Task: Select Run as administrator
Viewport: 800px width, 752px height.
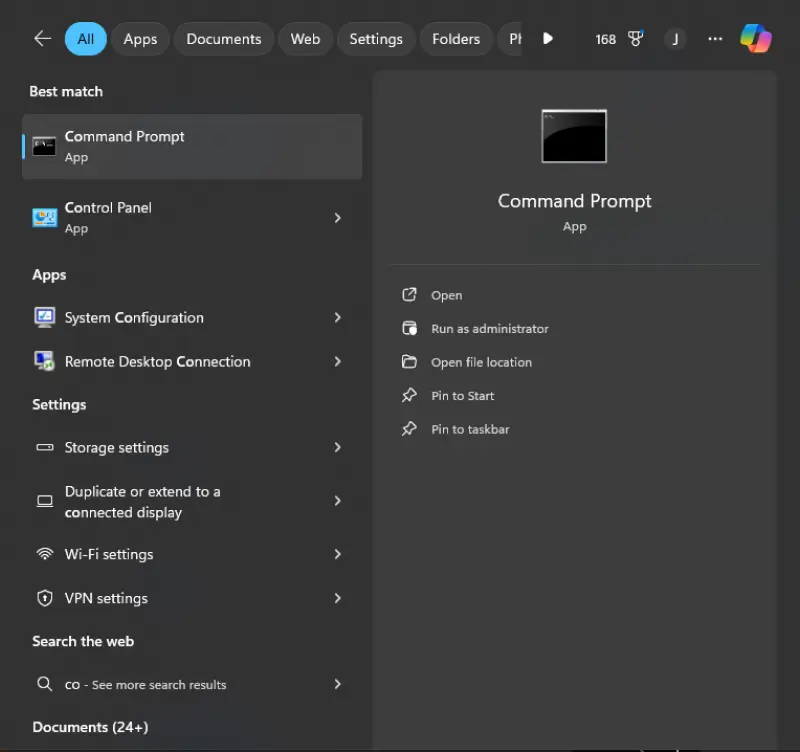Action: pyautogui.click(x=489, y=329)
